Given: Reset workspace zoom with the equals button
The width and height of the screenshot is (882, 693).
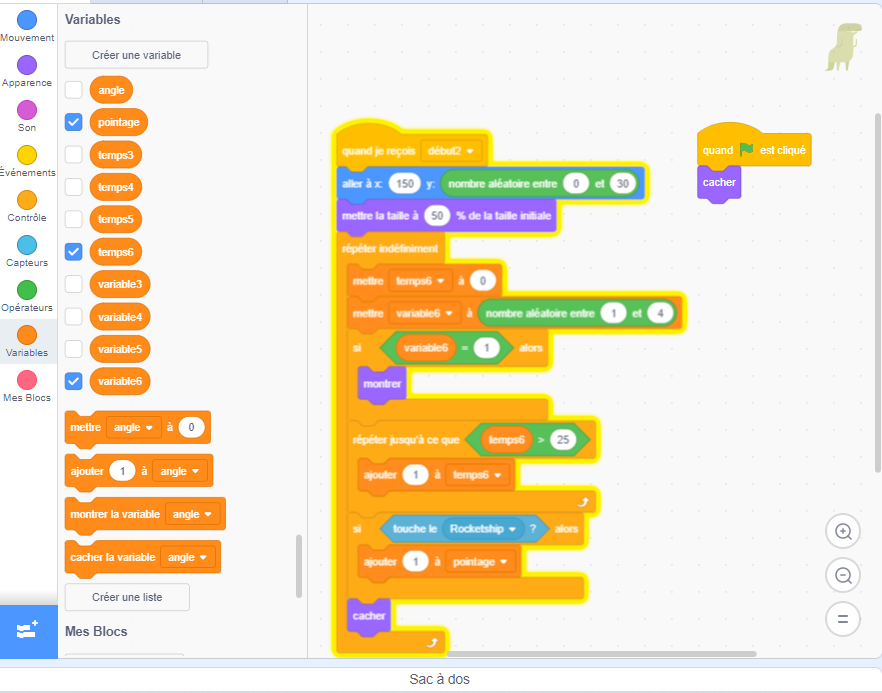Looking at the screenshot, I should pyautogui.click(x=843, y=619).
